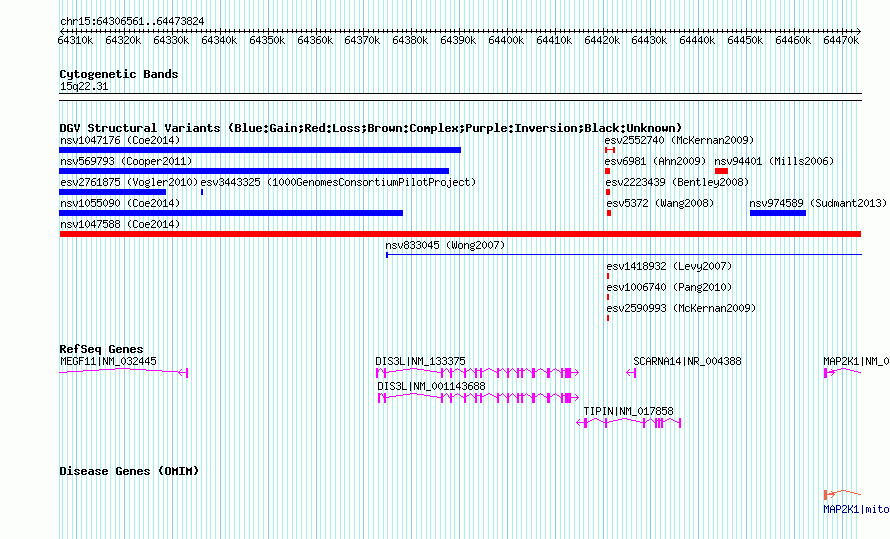Click the 64420k ruler tick label

[602, 40]
